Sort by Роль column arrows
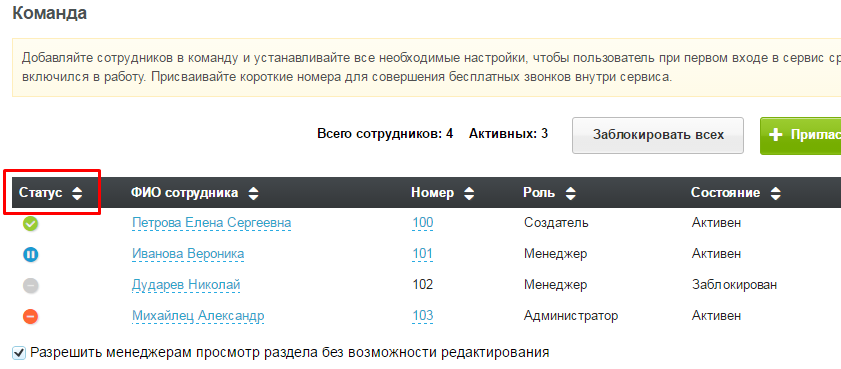The width and height of the screenshot is (841, 369). (570, 194)
